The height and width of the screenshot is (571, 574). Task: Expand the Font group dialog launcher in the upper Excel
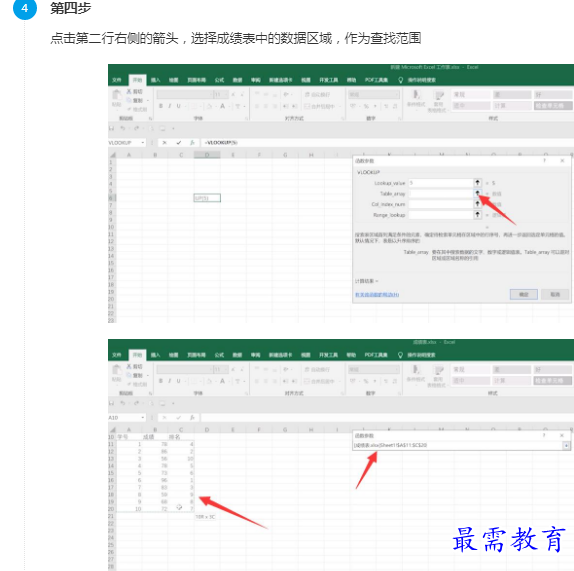pos(247,119)
